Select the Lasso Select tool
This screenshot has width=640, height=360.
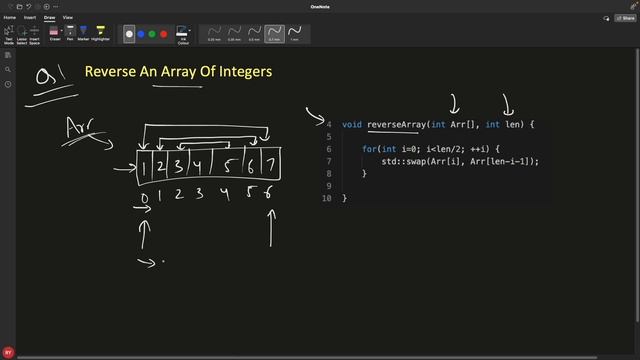tap(22, 35)
